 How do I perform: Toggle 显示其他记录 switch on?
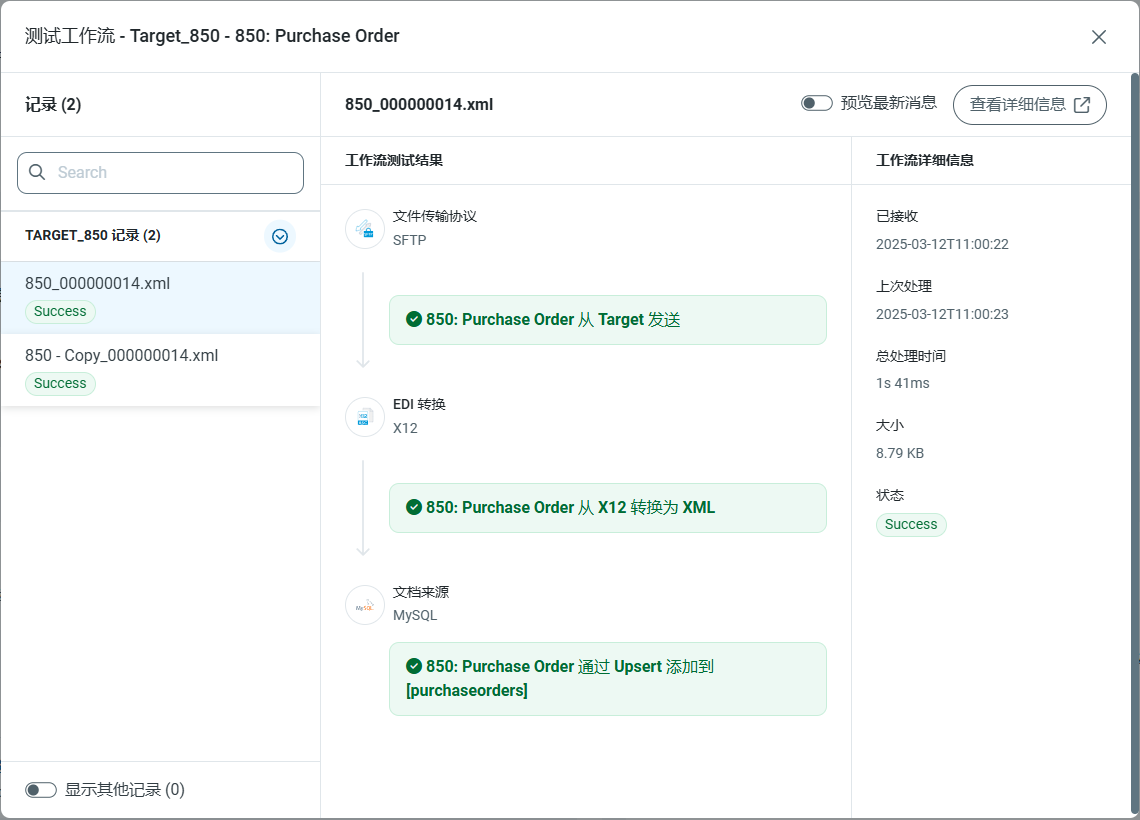click(x=41, y=790)
